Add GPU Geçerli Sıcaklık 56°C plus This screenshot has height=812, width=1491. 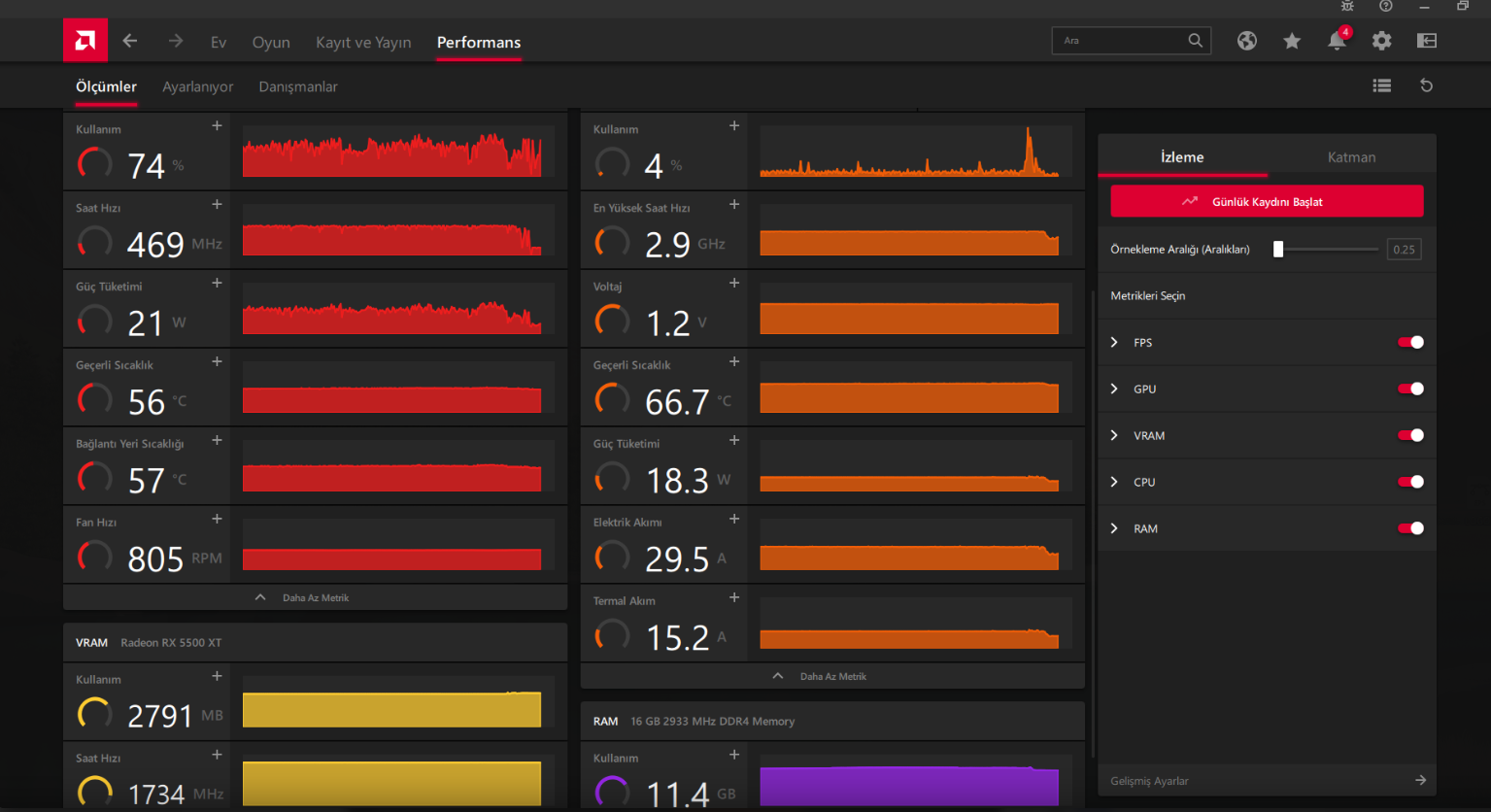[217, 362]
